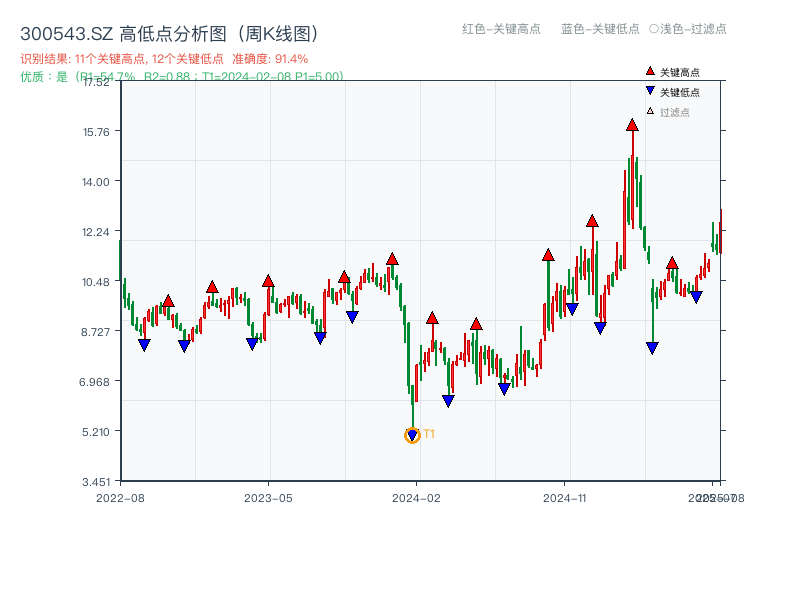
Task: Click the 15.76 y-axis label
Action: (x=96, y=132)
